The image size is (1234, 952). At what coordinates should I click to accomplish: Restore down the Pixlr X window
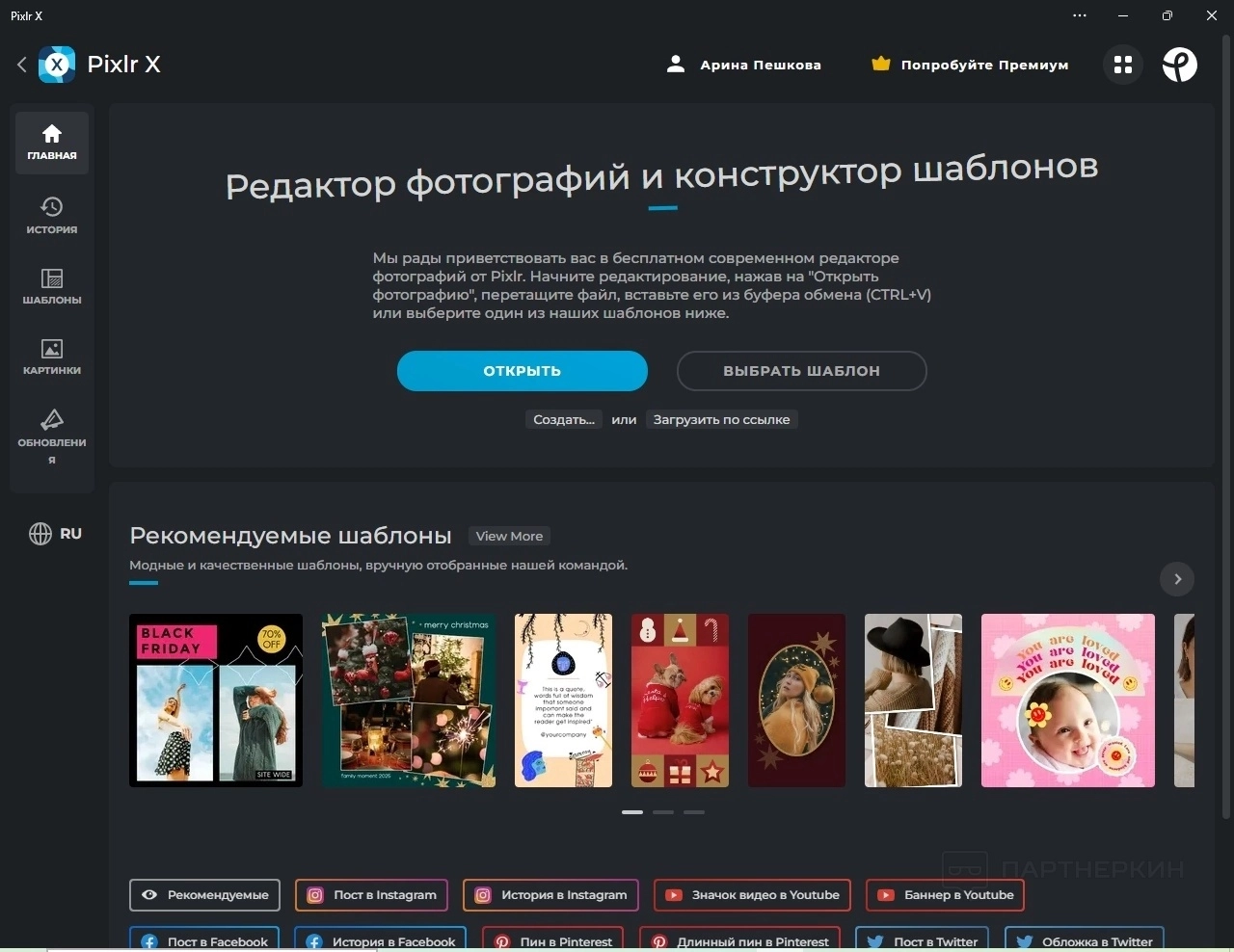point(1167,15)
